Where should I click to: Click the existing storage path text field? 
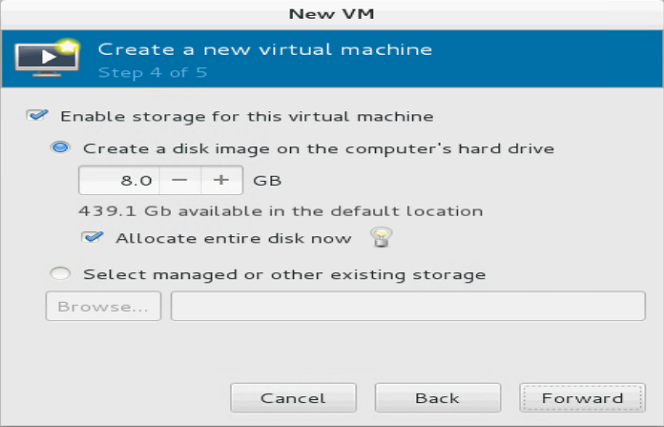click(x=408, y=306)
